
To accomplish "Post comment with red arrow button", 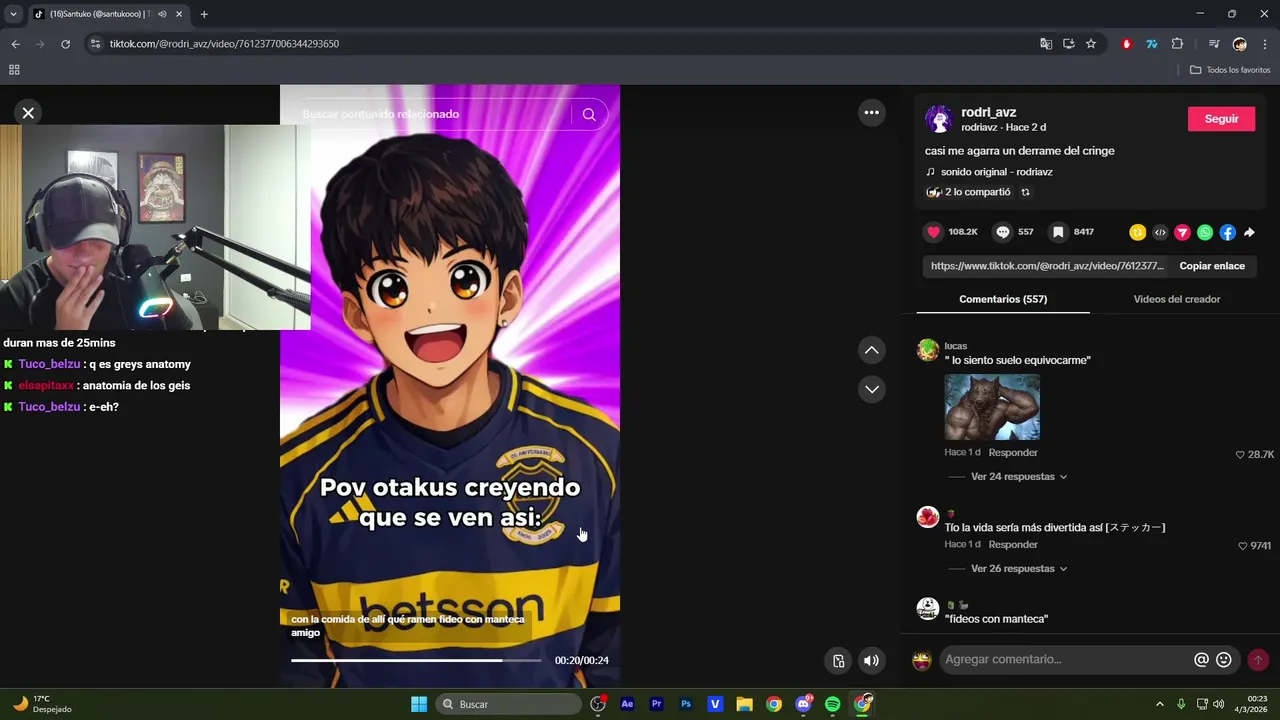I will [x=1258, y=660].
